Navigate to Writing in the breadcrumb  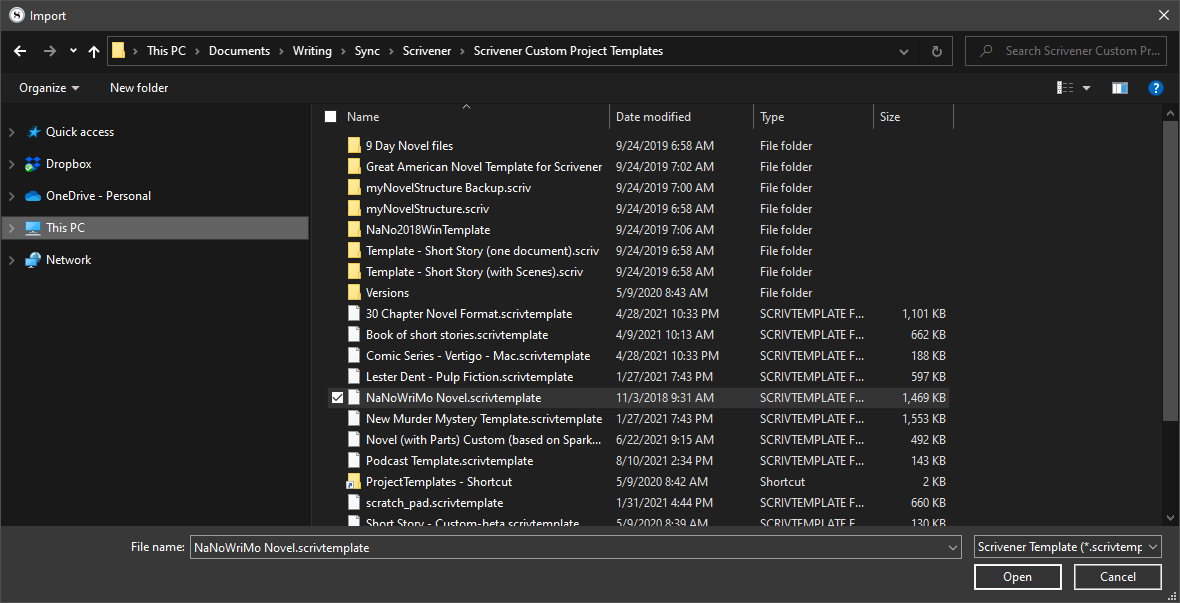click(x=312, y=51)
